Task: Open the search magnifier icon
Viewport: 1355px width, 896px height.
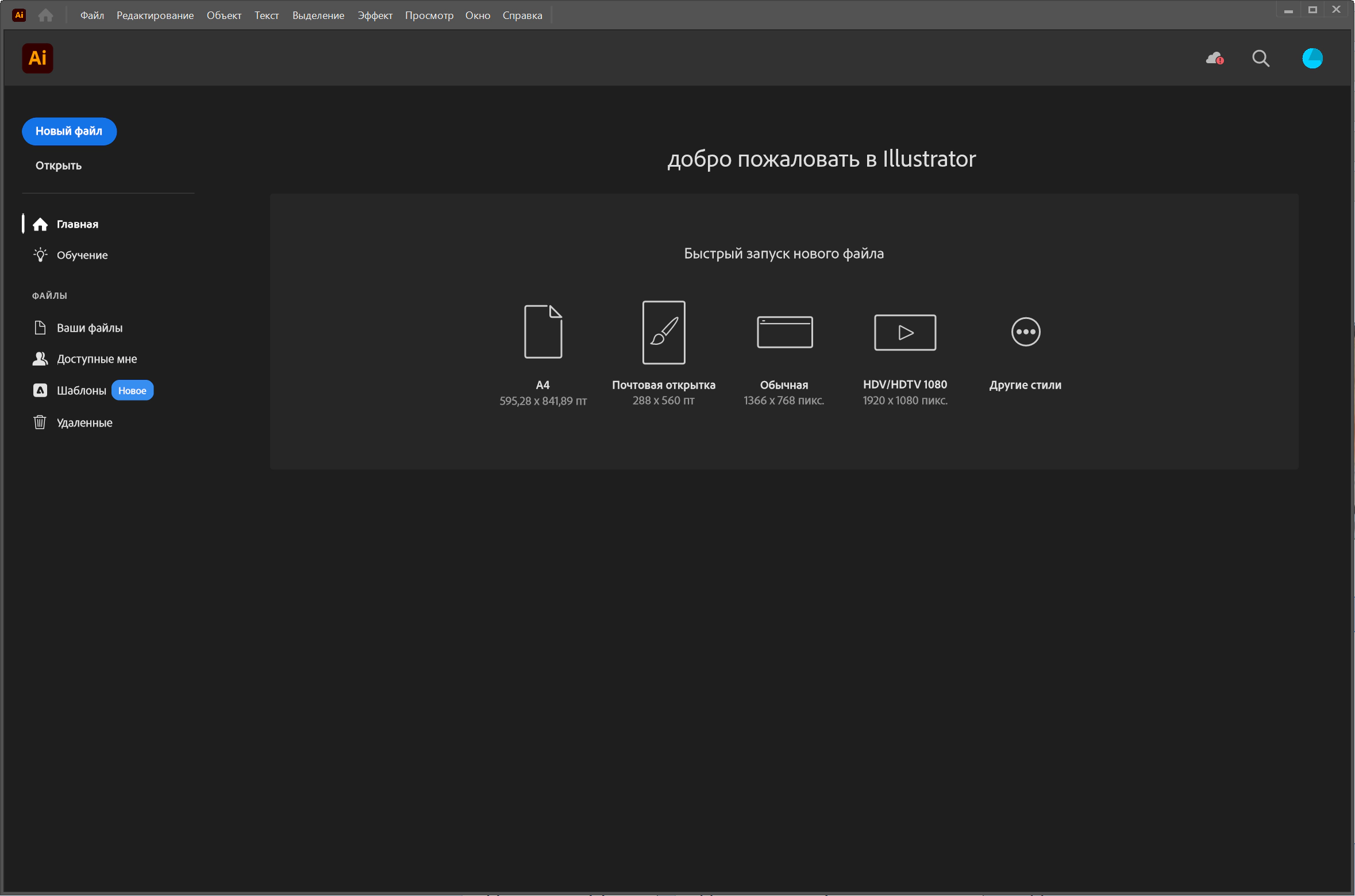Action: pyautogui.click(x=1260, y=58)
